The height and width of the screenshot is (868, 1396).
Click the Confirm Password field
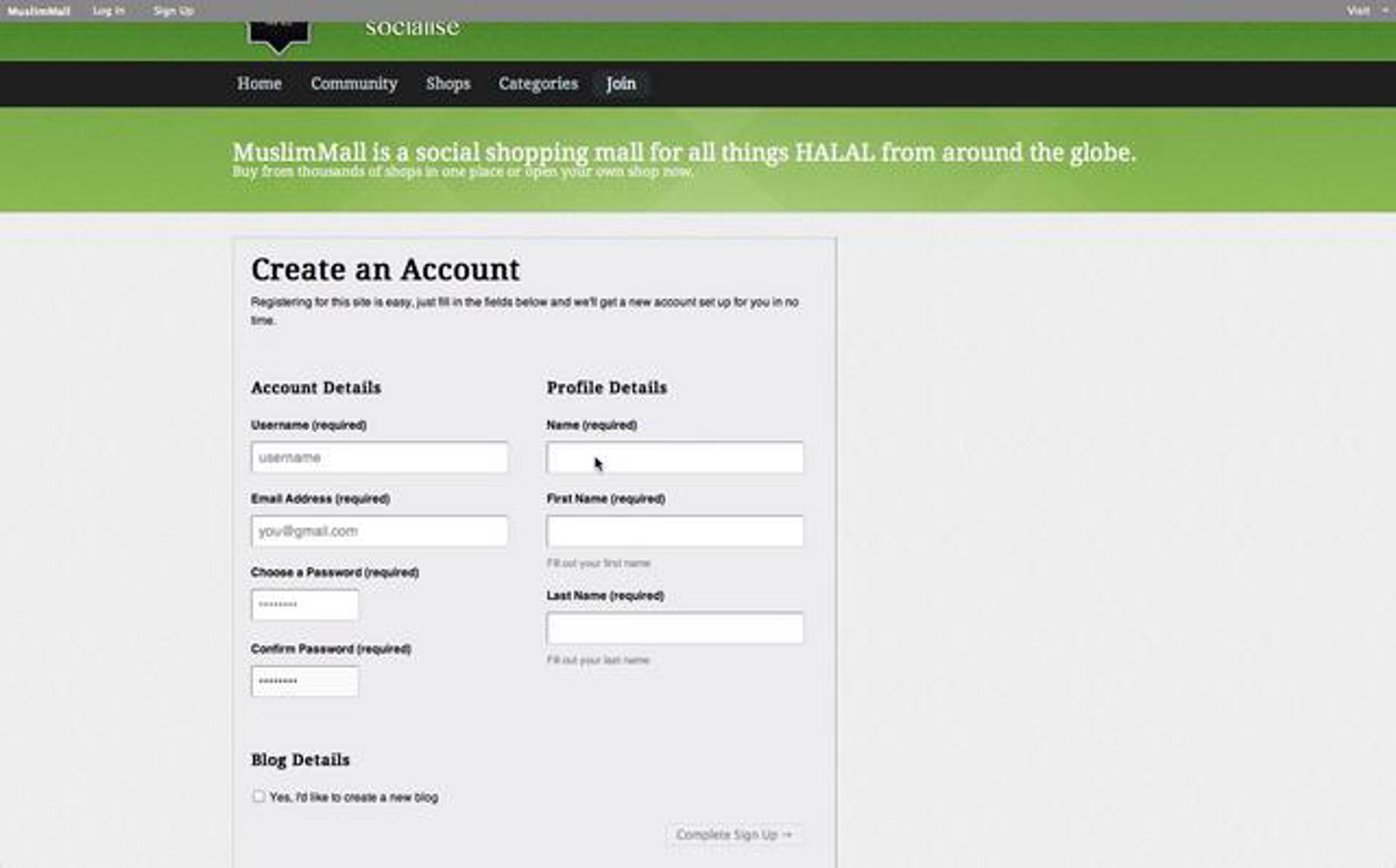tap(305, 681)
